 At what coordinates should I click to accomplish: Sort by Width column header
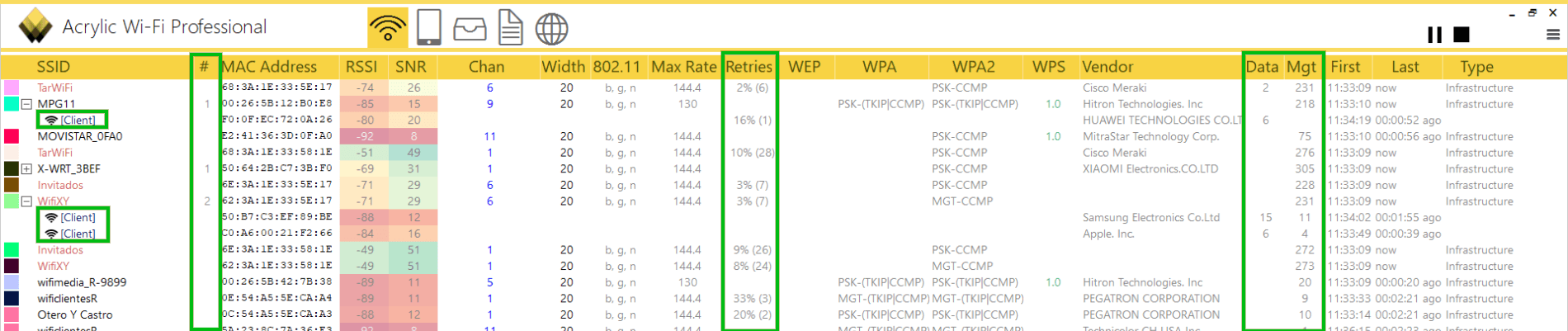click(564, 67)
